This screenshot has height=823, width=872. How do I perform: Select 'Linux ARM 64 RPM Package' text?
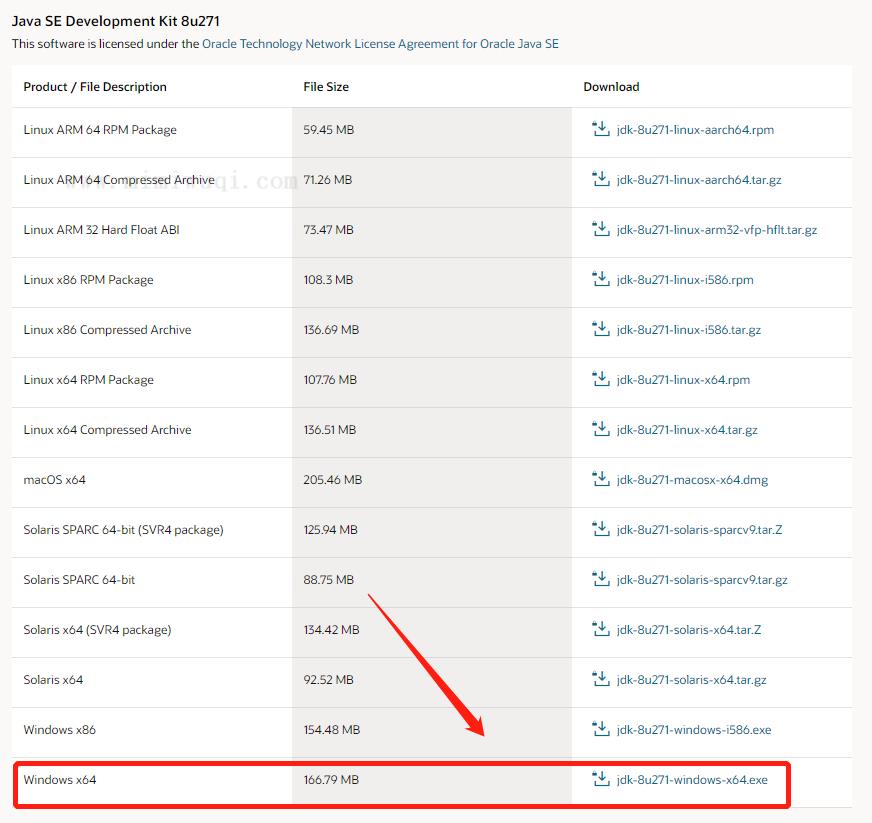(x=100, y=130)
